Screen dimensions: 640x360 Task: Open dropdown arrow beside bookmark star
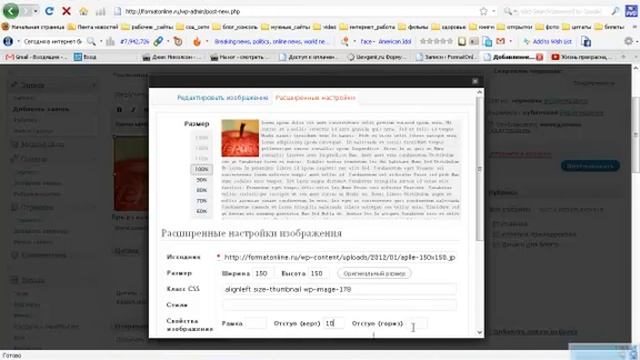[x=494, y=11]
